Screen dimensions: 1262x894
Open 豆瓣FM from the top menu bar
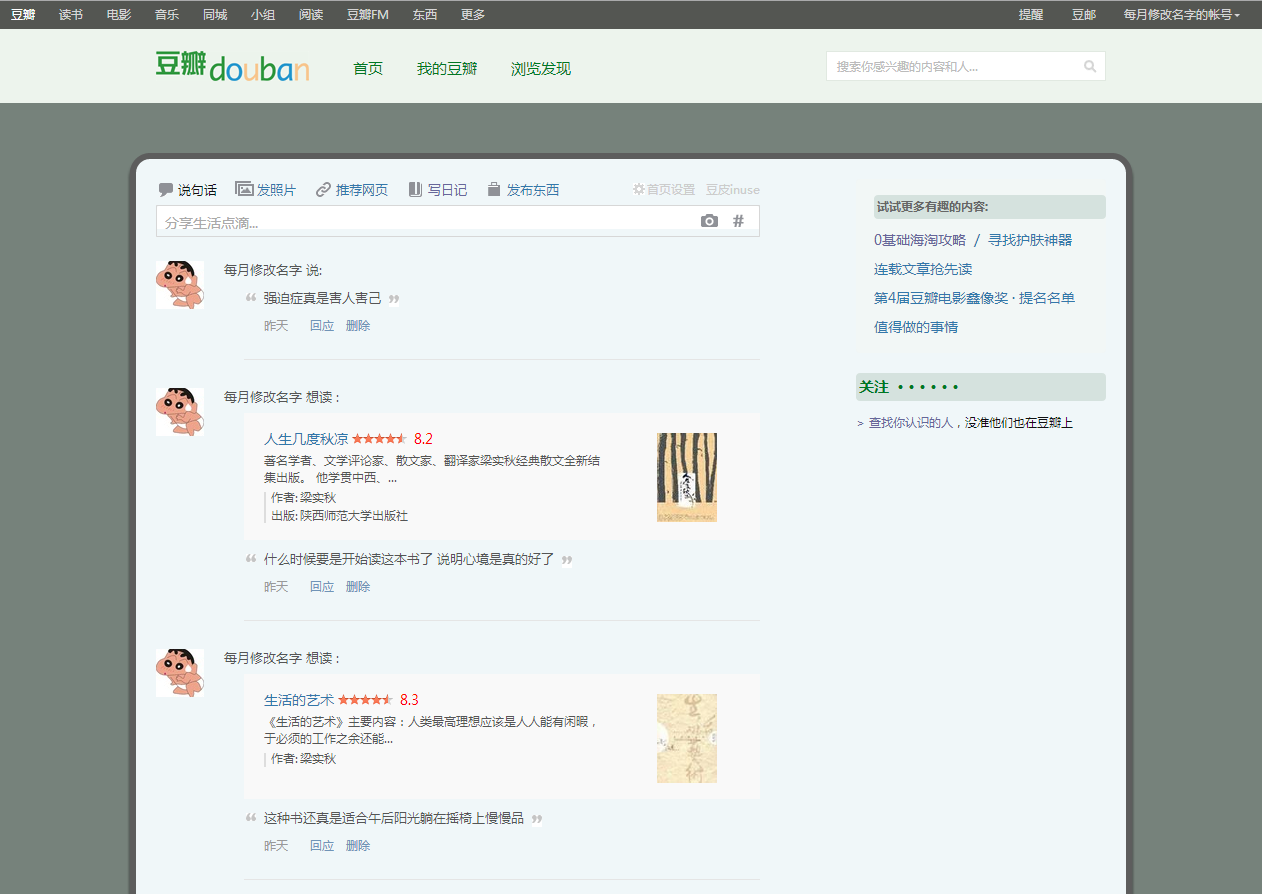pos(367,14)
